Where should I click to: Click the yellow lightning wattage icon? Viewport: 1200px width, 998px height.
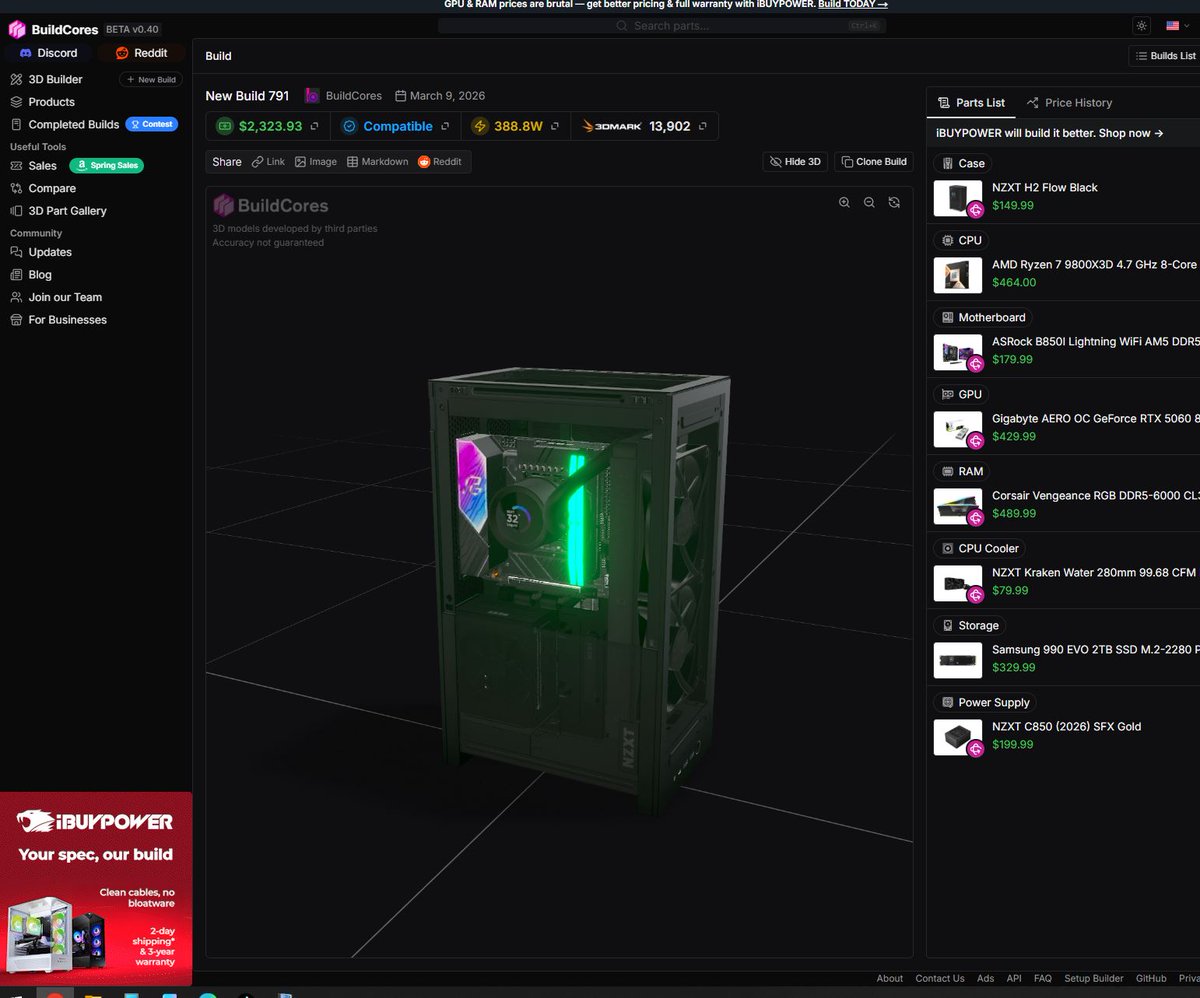pos(480,126)
